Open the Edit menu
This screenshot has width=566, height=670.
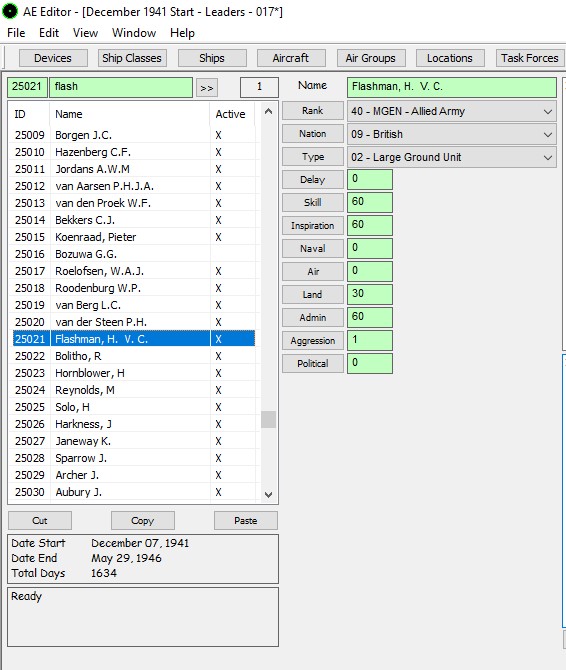click(x=49, y=33)
